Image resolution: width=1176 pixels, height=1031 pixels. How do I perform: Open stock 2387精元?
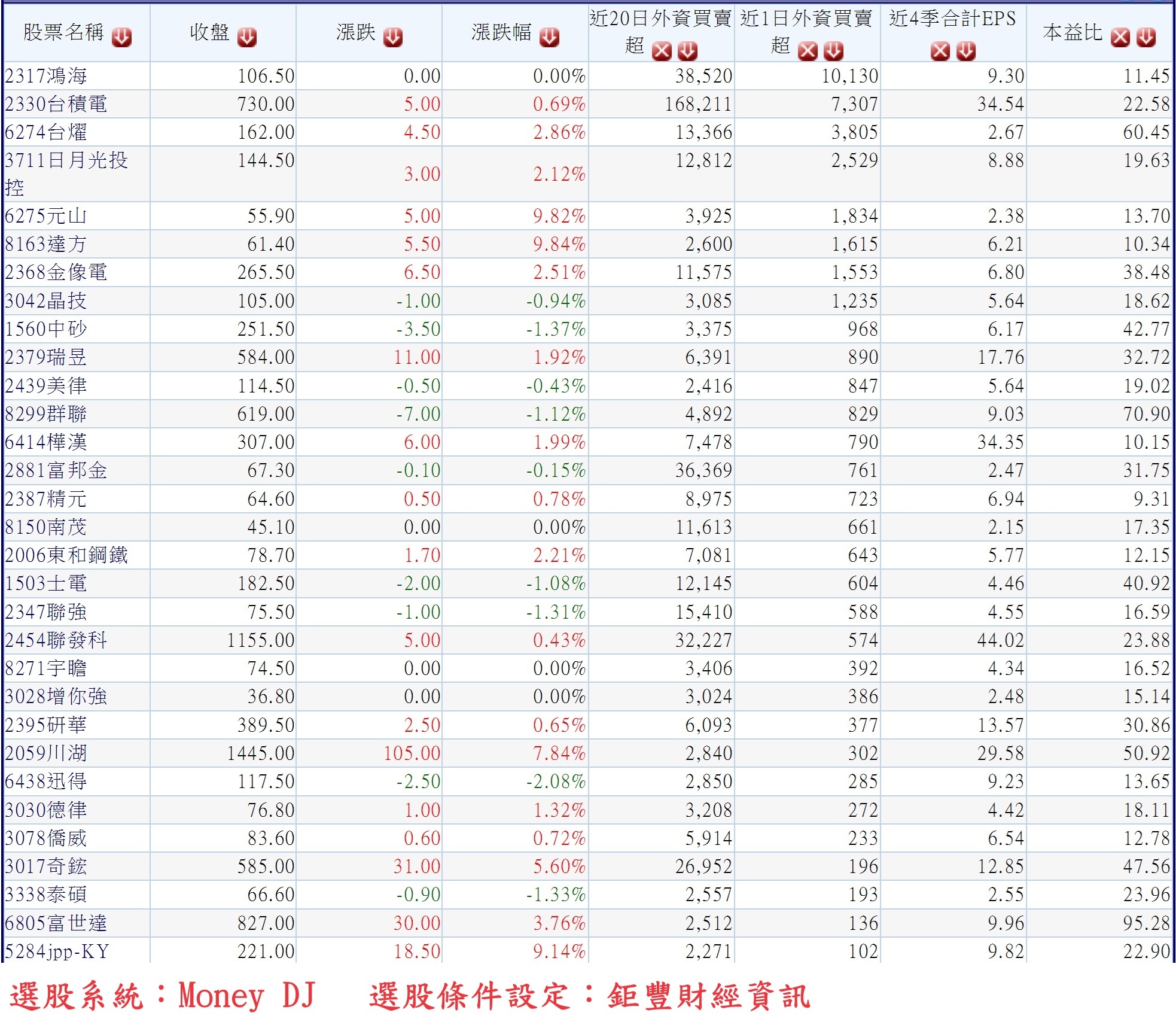click(46, 499)
